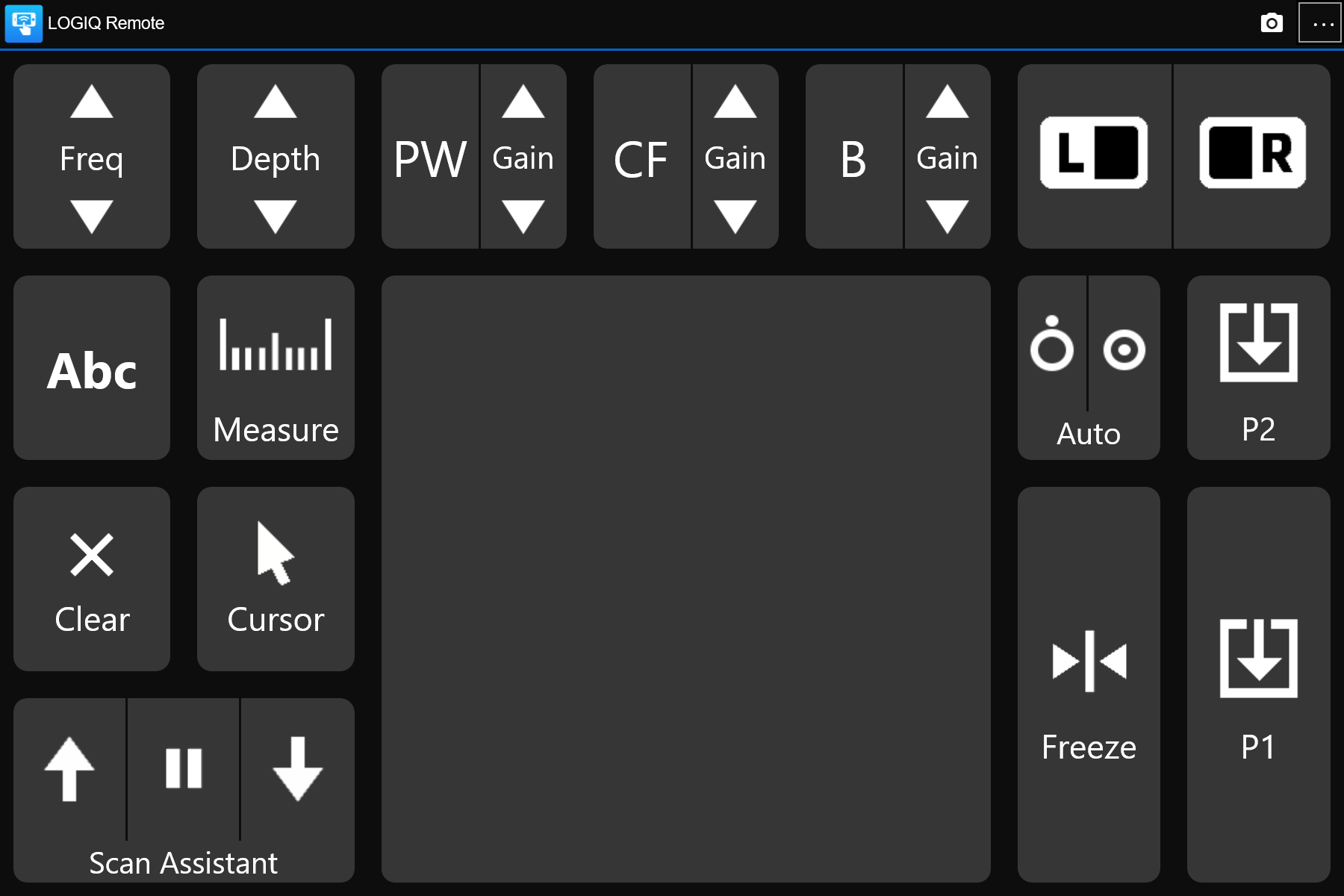Image resolution: width=1344 pixels, height=896 pixels.
Task: Decrease the Freq setting
Action: (91, 217)
